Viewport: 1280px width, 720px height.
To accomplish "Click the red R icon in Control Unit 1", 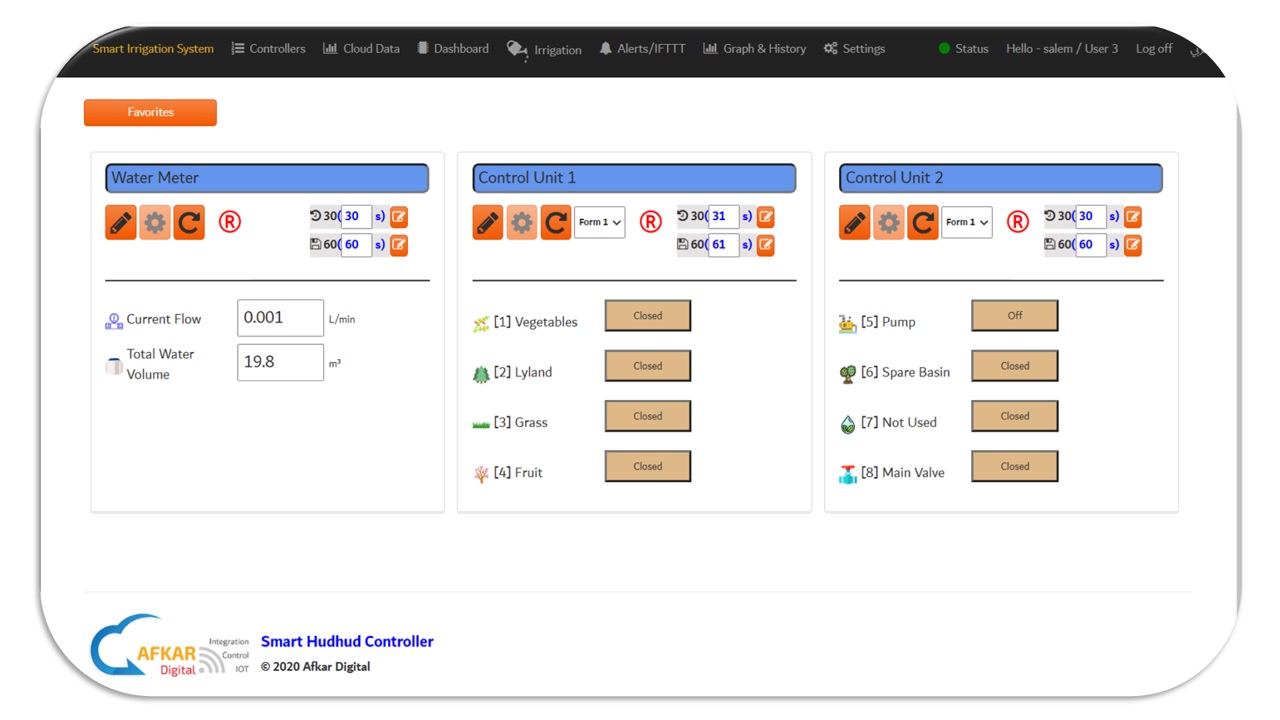I will pyautogui.click(x=650, y=222).
